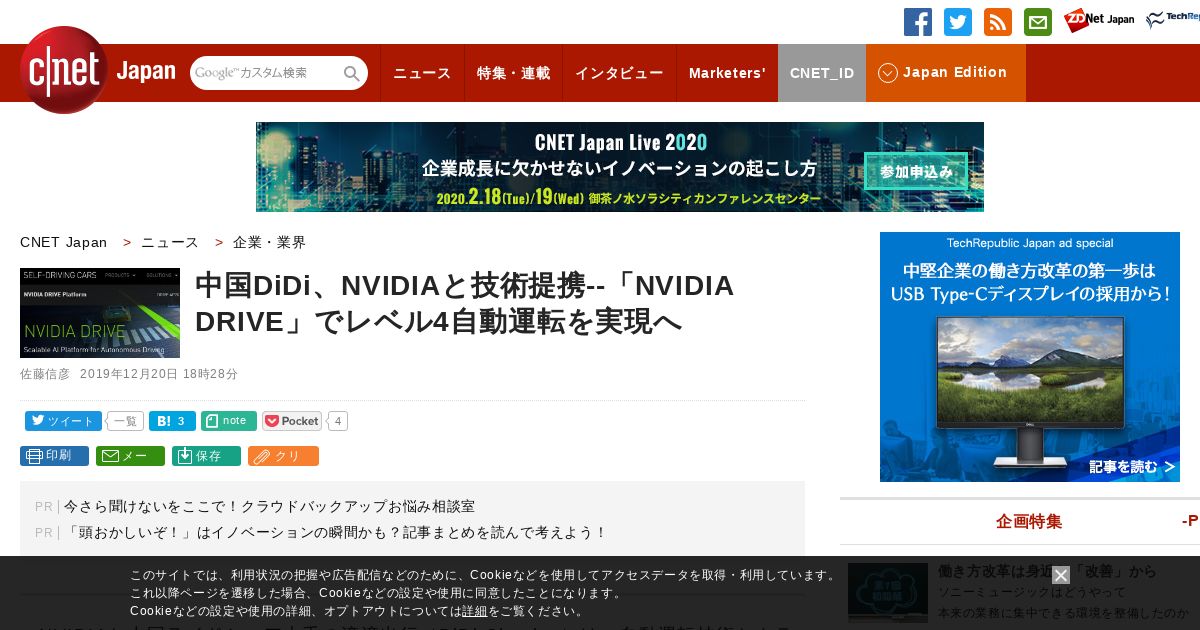Open the Twitter icon in top bar
This screenshot has height=630, width=1200.
pos(958,22)
